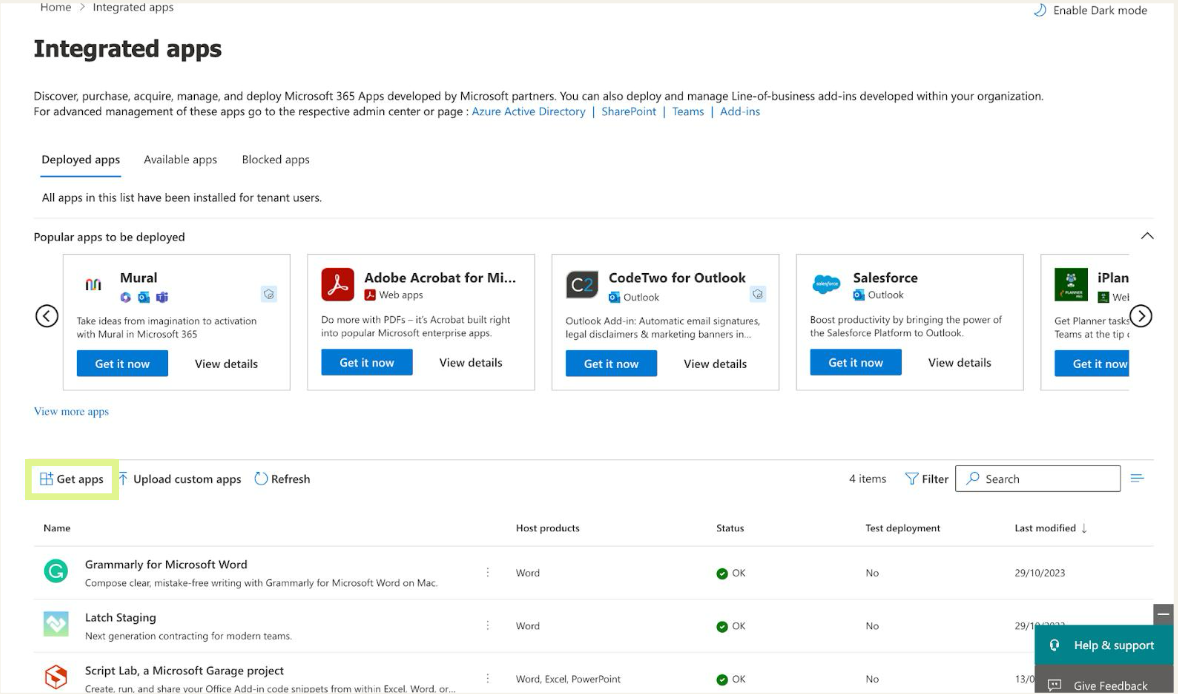This screenshot has height=694, width=1178.
Task: Click the Script Lab app icon
Action: (56, 677)
